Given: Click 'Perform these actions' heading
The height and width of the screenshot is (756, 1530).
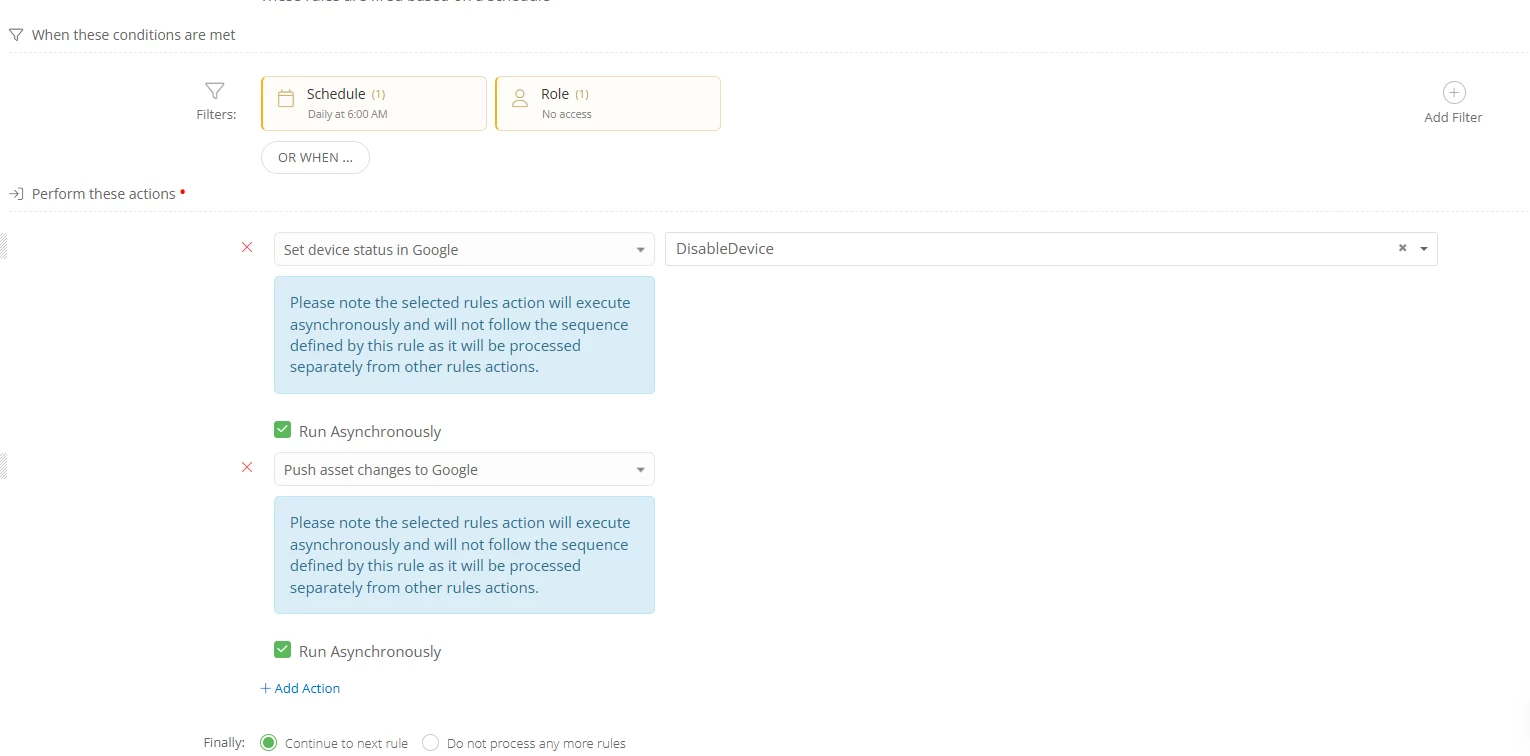Looking at the screenshot, I should (x=104, y=194).
